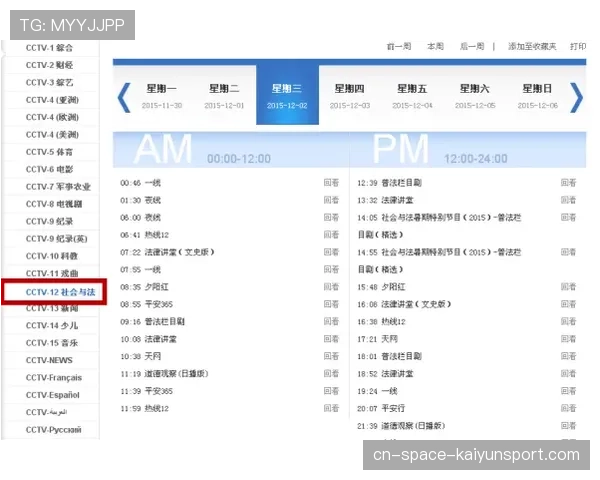Click 回看 for 00:46 一线
The width and height of the screenshot is (600, 480).
(331, 183)
